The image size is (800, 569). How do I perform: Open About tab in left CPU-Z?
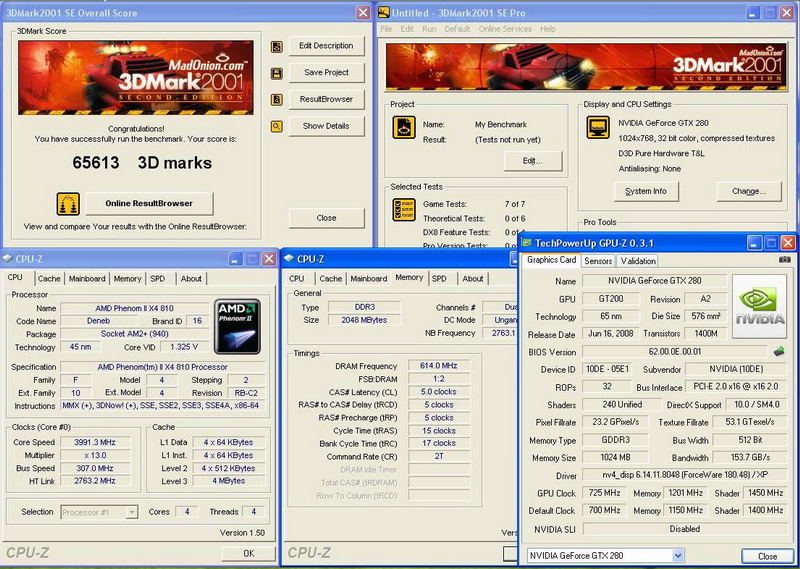coord(191,279)
